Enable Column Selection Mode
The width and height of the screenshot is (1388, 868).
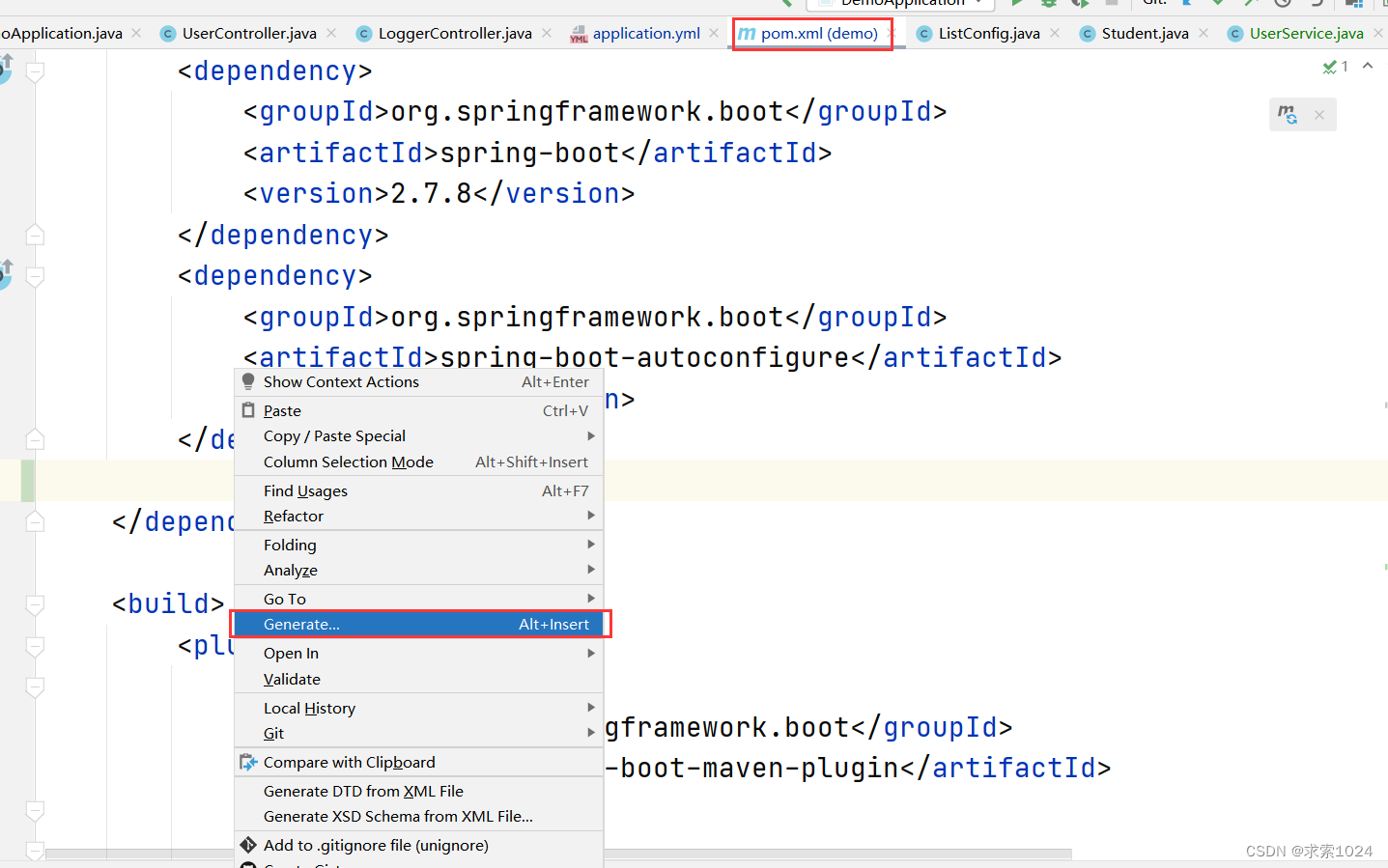(419, 462)
